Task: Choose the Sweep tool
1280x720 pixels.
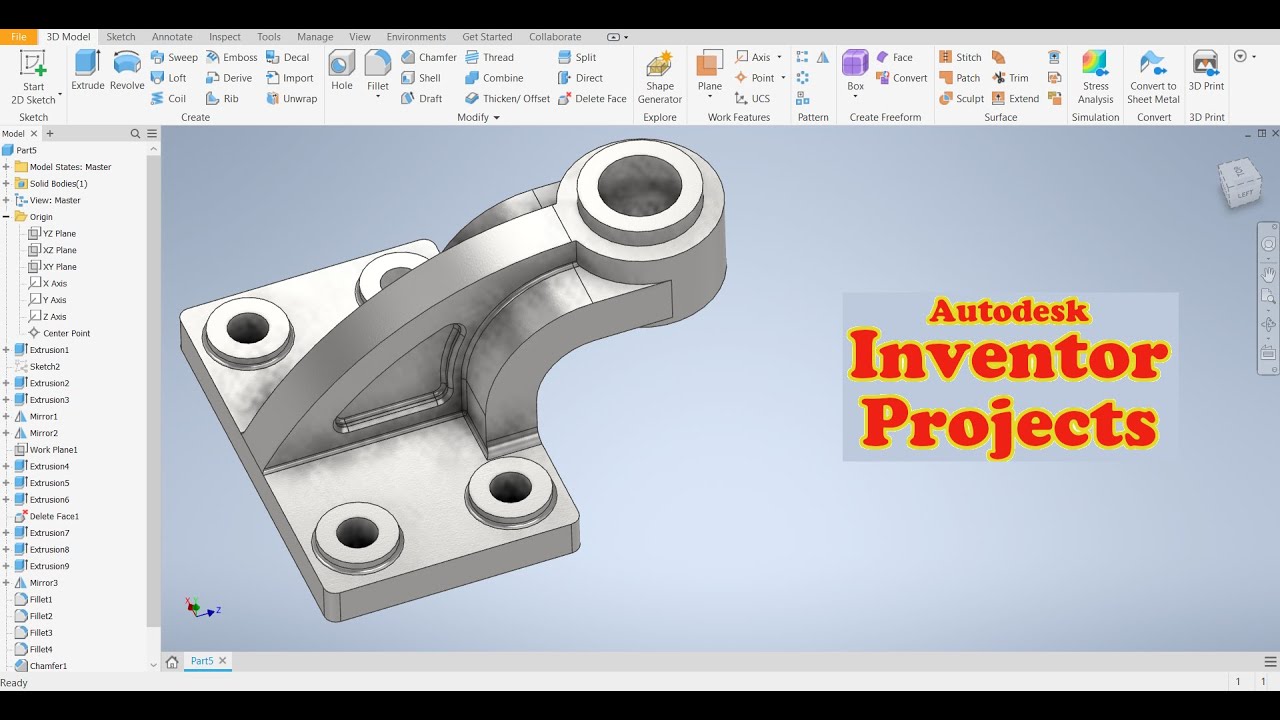Action: 174,57
